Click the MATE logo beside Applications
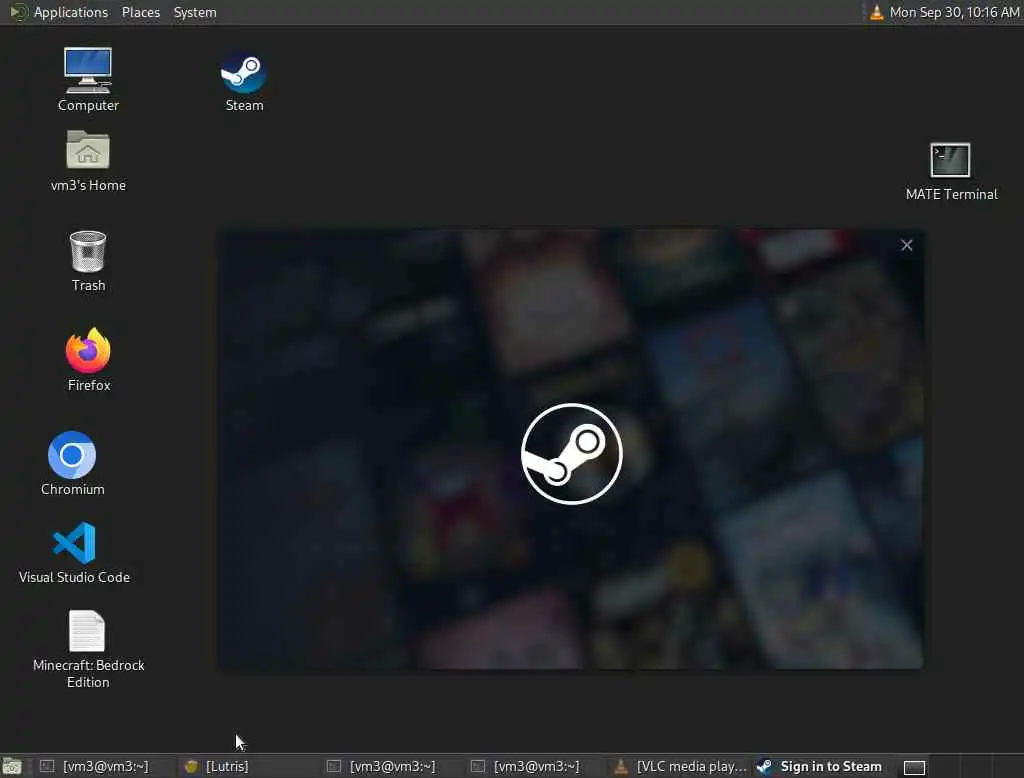 [x=18, y=12]
